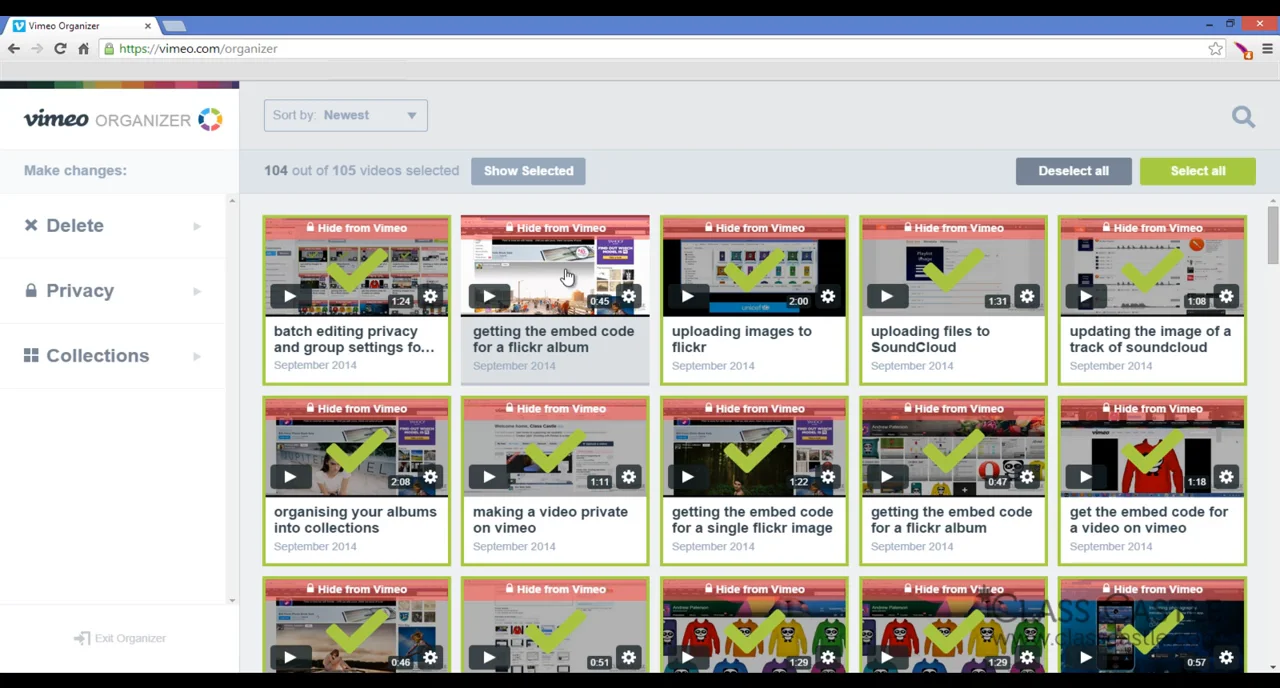Image resolution: width=1280 pixels, height=688 pixels.
Task: Open gear for 'embed code for a single flickr image'
Action: coord(828,477)
